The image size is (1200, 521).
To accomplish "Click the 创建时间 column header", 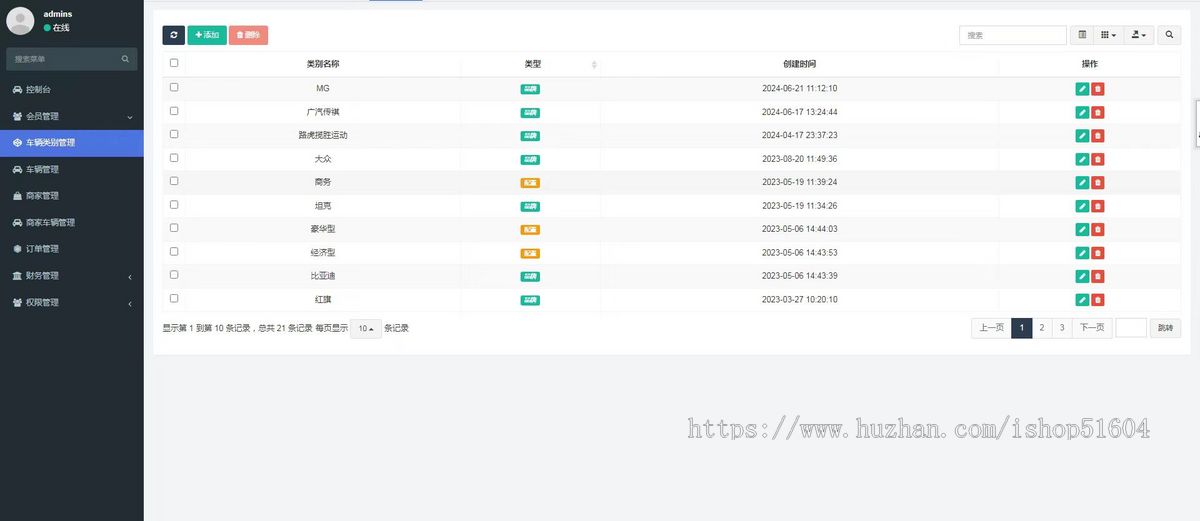I will (x=799, y=64).
